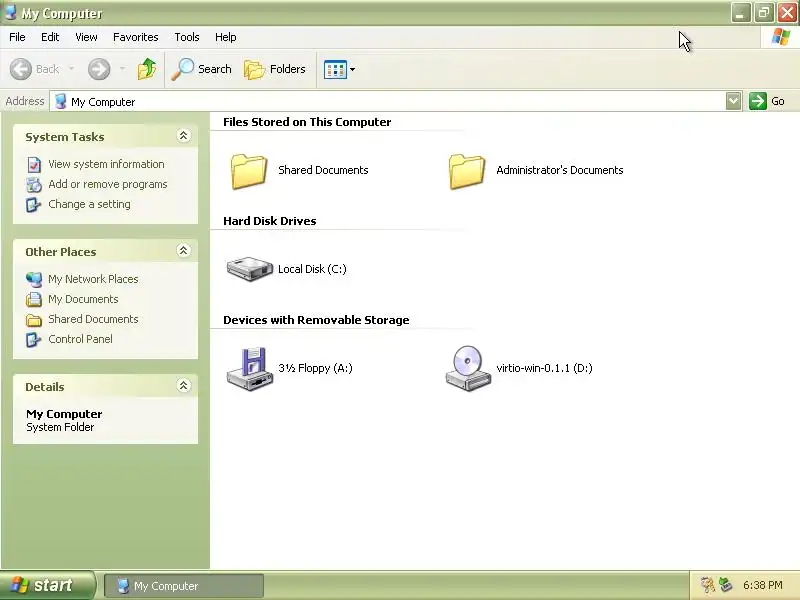
Task: Click the virtio-win-0.1.1 (D:) label
Action: (x=544, y=368)
